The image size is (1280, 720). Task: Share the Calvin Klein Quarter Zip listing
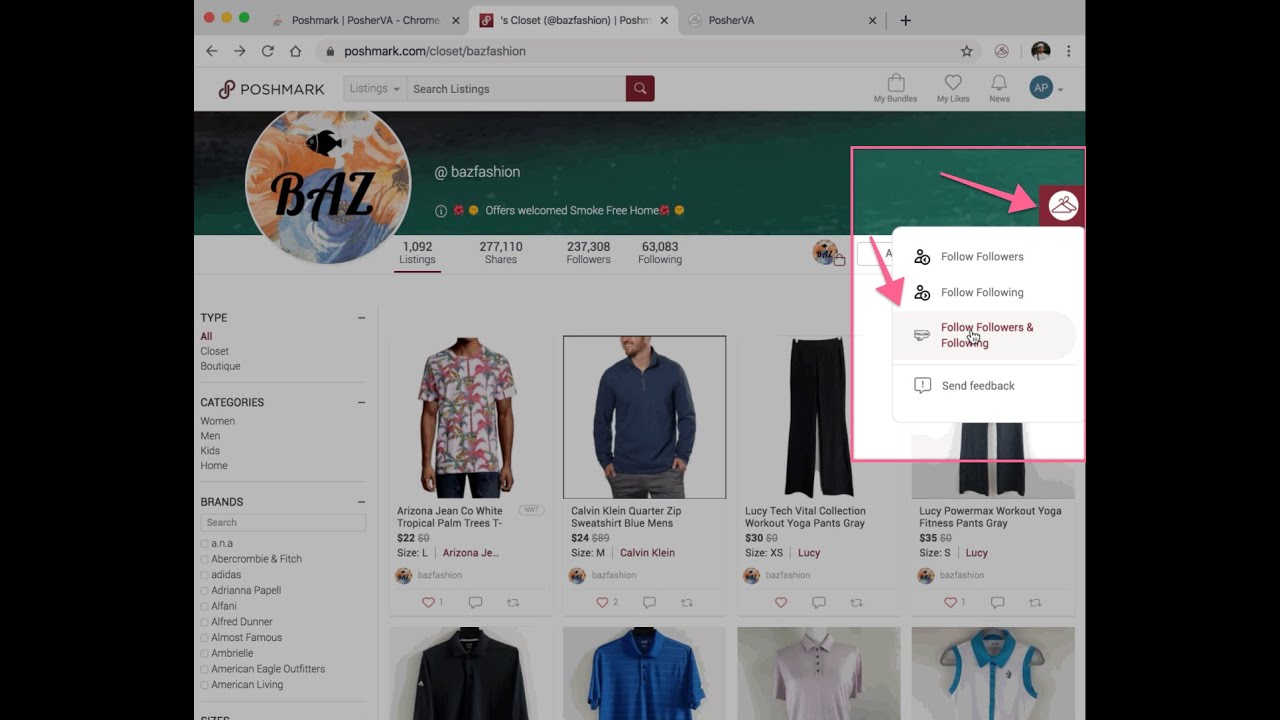pos(687,603)
